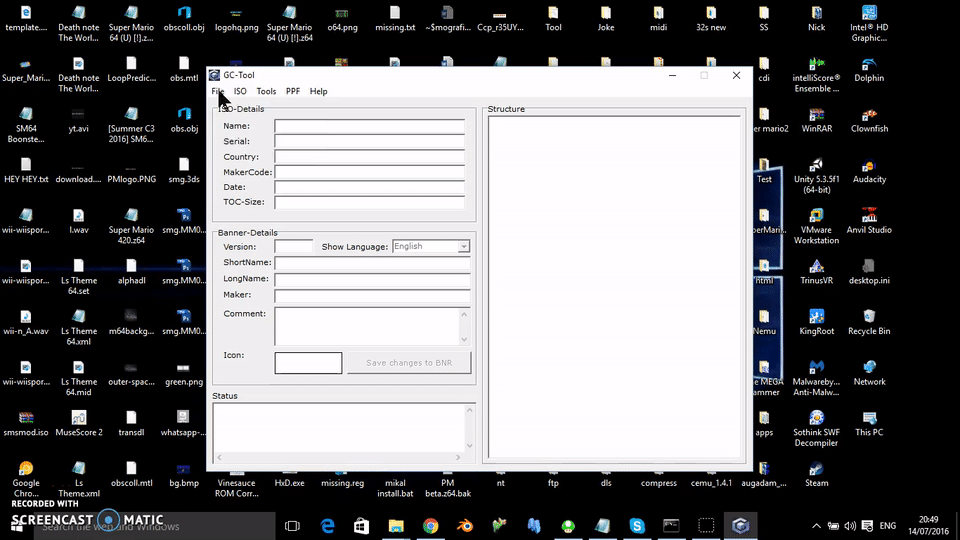Open the ISO menu
Screen dimensions: 960x540
240,91
